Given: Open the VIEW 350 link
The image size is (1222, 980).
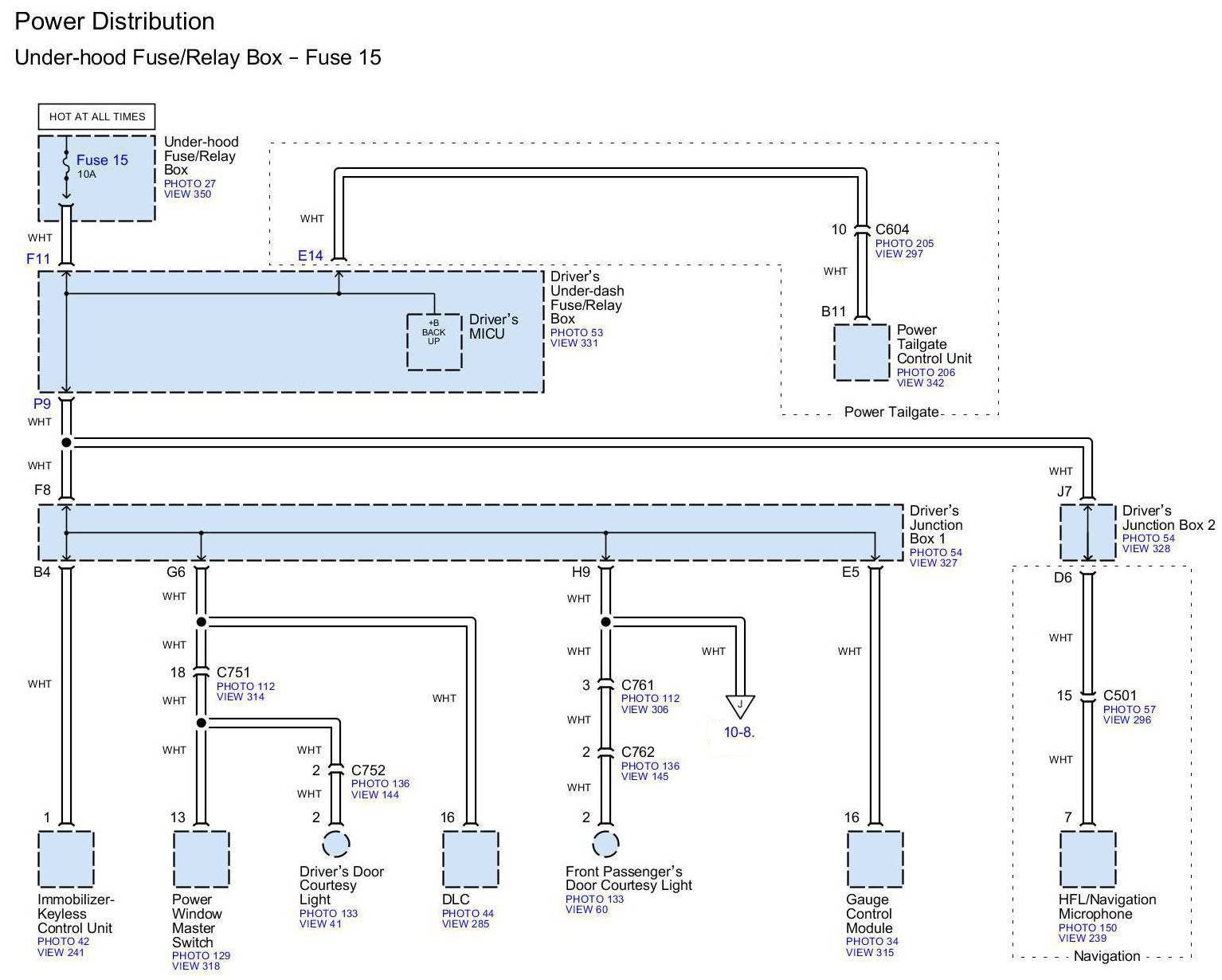Looking at the screenshot, I should 188,194.
